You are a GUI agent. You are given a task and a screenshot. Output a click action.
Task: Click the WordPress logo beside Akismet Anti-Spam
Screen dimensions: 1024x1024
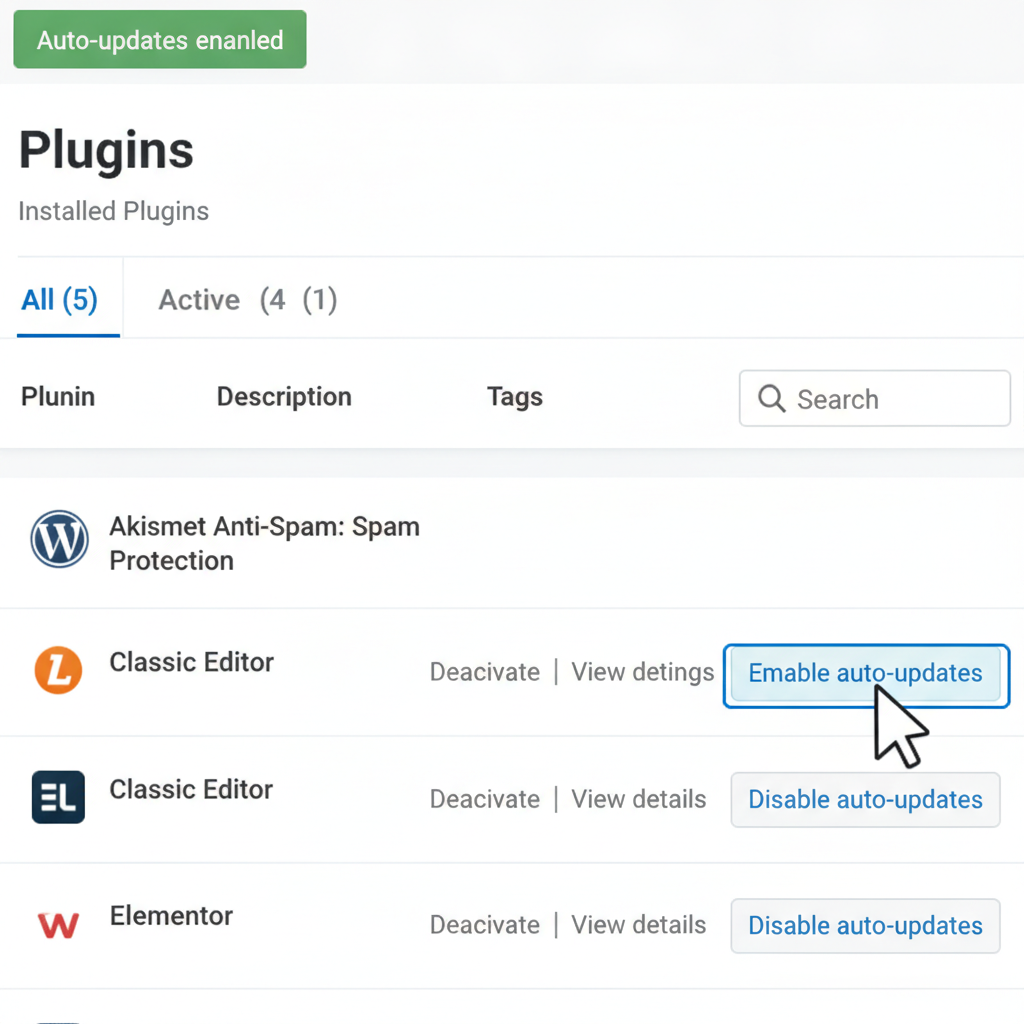coord(59,539)
